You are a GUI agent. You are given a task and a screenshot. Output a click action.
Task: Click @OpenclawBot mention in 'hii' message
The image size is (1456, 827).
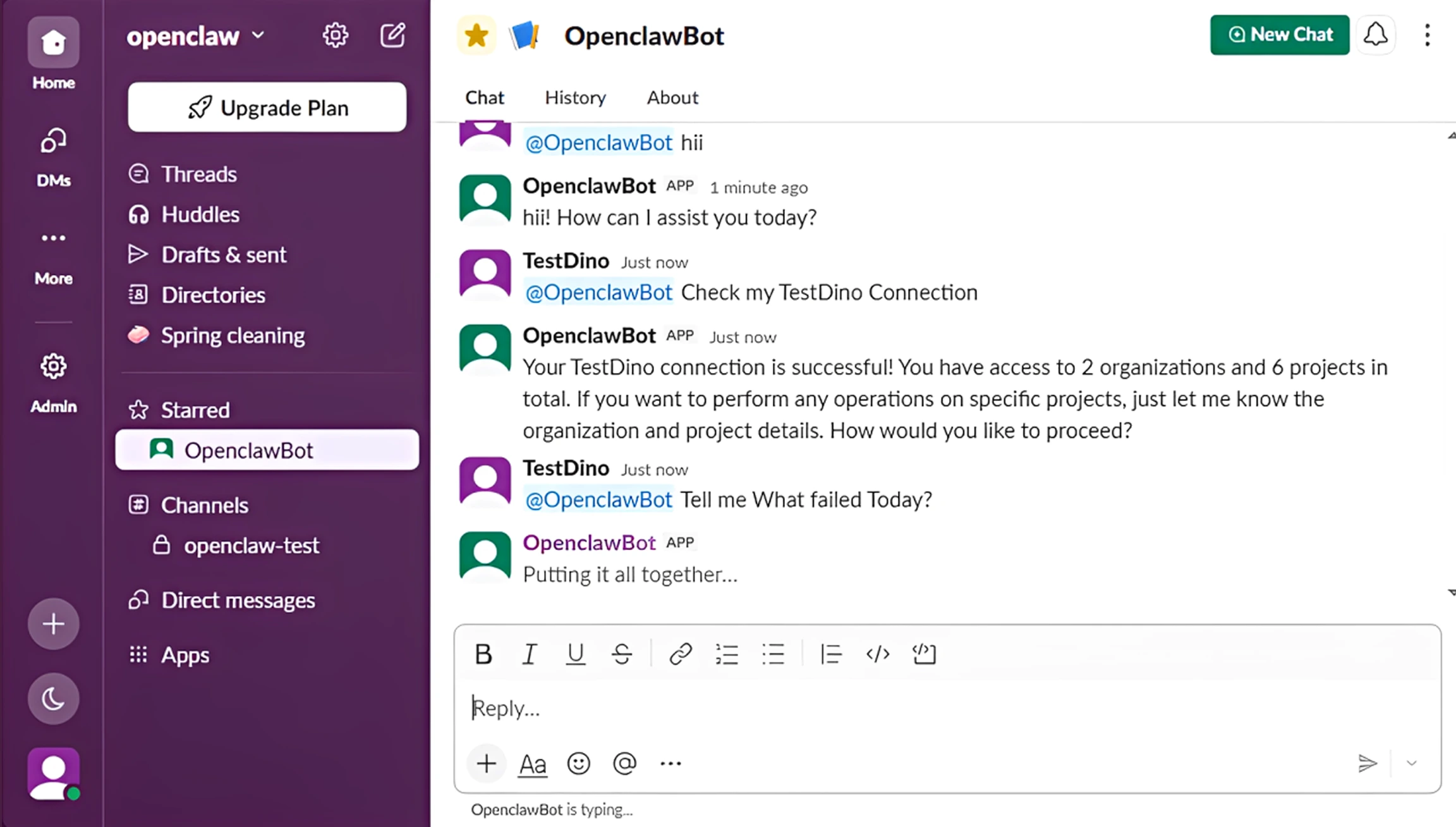(598, 143)
